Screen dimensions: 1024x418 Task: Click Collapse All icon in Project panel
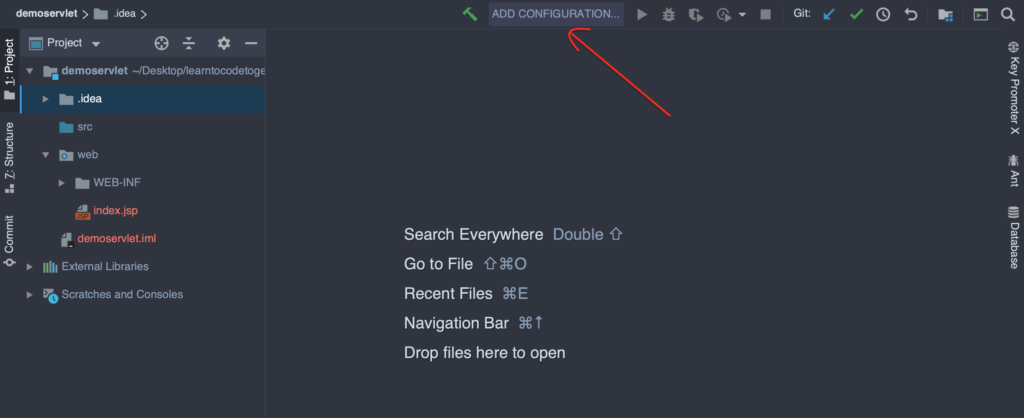click(x=189, y=44)
